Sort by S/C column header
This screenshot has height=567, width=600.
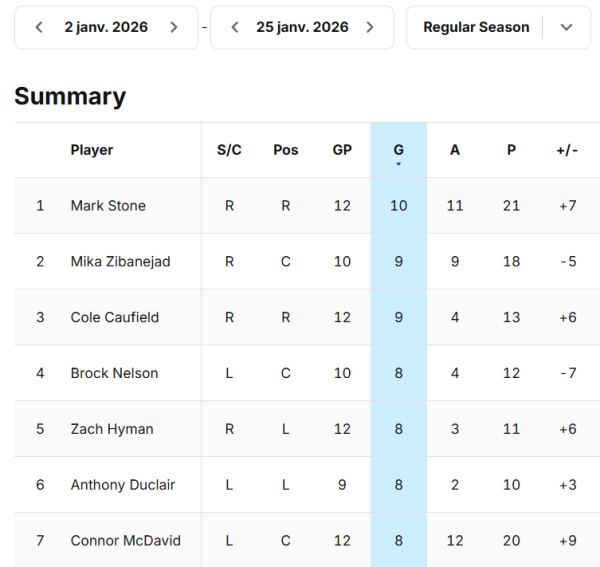click(229, 150)
